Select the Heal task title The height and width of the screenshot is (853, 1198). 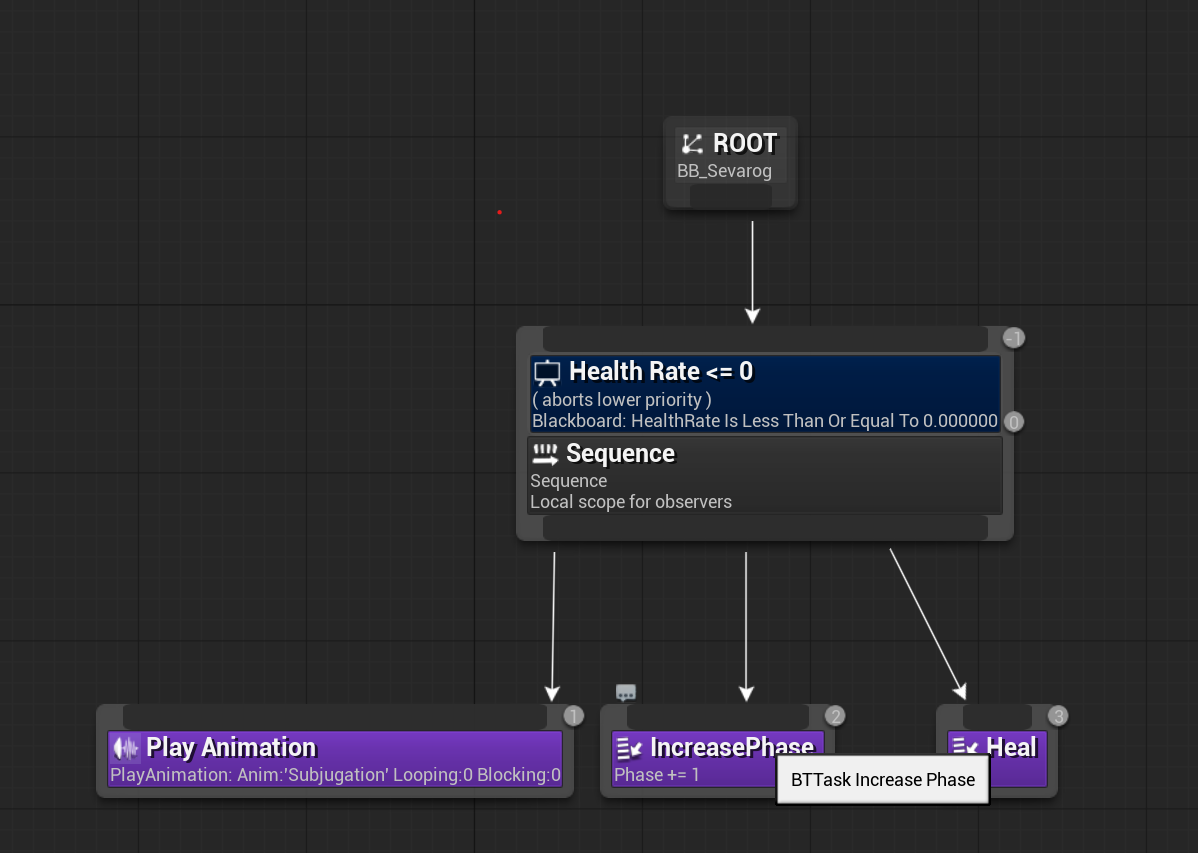pyautogui.click(x=1012, y=747)
